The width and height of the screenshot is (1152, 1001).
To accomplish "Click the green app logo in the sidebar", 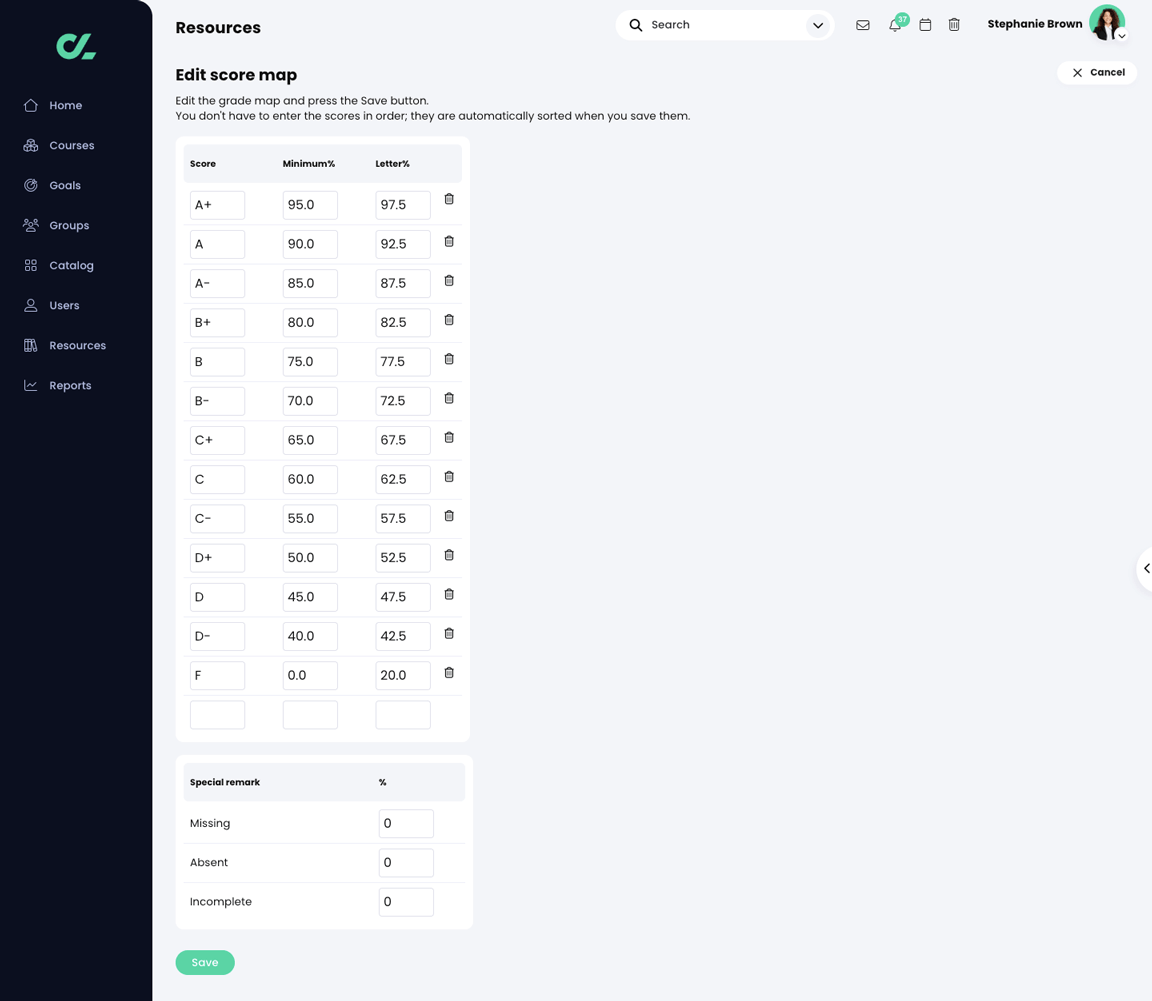I will coord(76,47).
